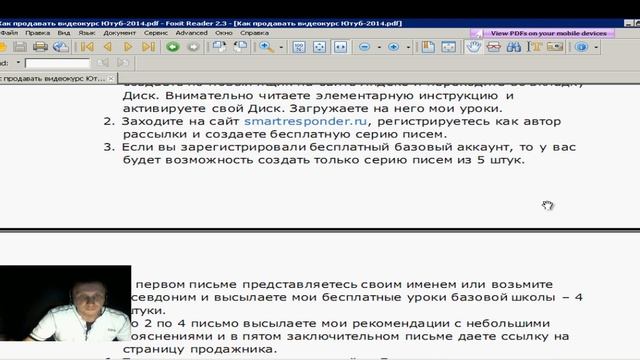The height and width of the screenshot is (360, 640).
Task: Click the Save icon in toolbar
Action: [x=20, y=47]
